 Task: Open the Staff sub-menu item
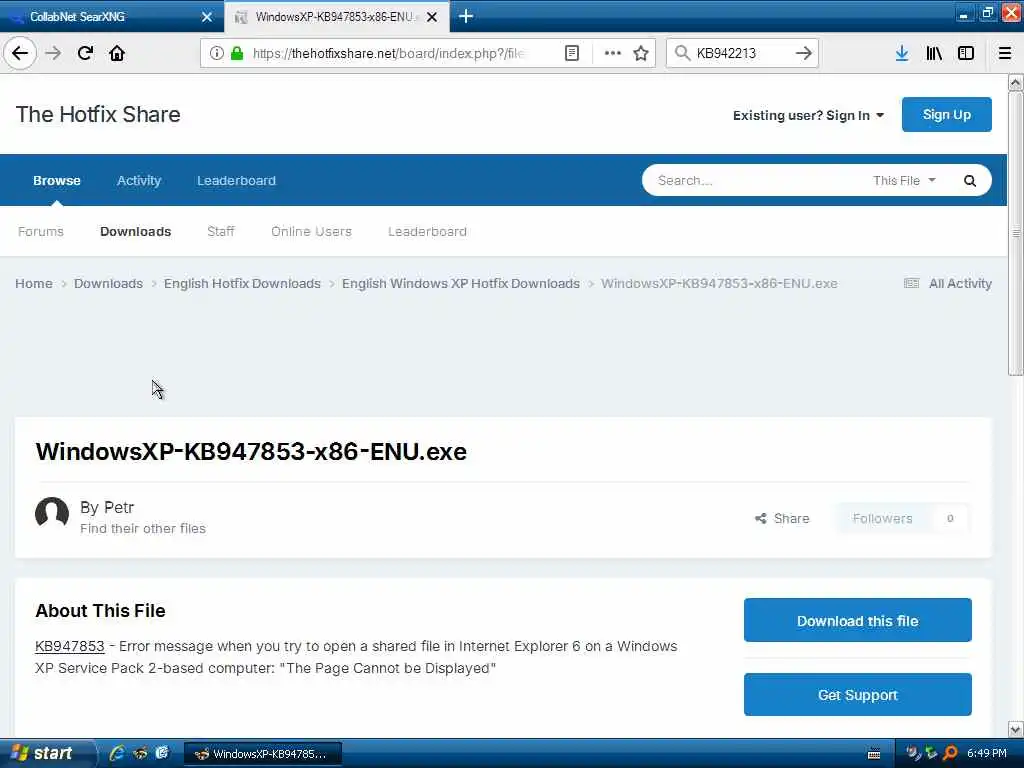pyautogui.click(x=220, y=232)
